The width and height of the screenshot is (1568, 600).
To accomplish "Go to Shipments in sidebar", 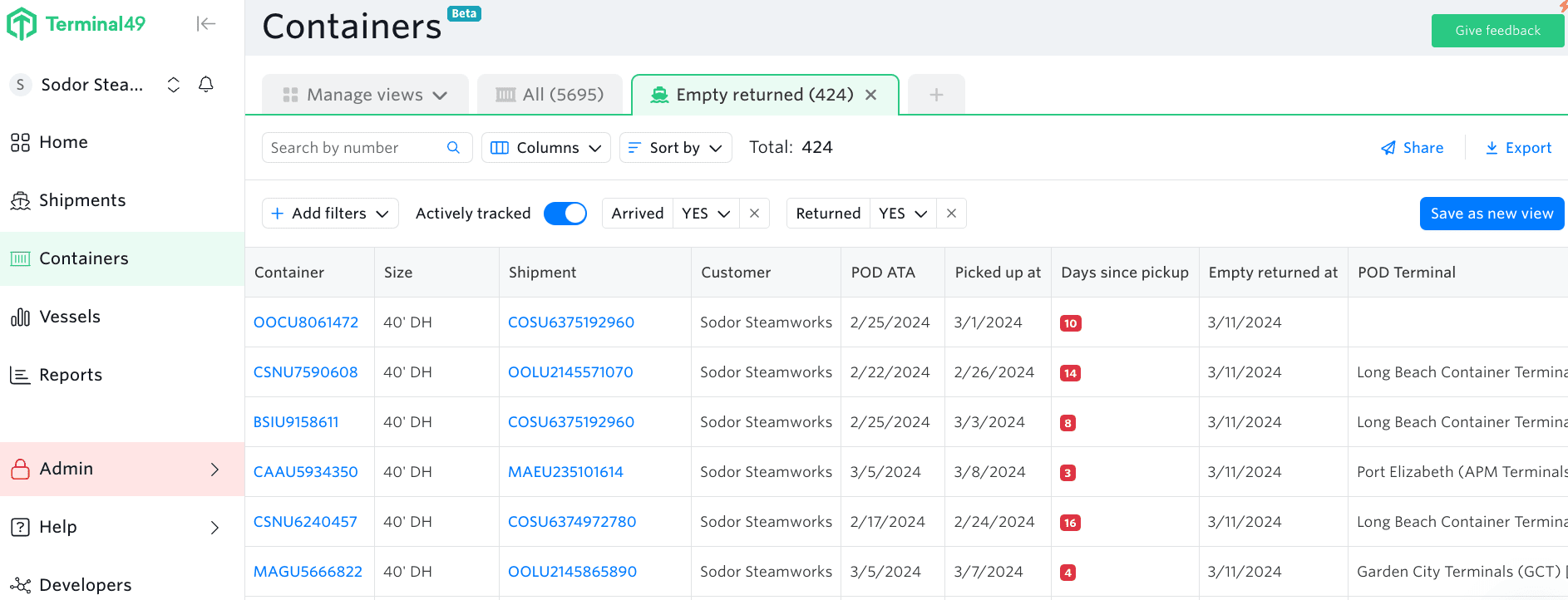I will (x=81, y=200).
